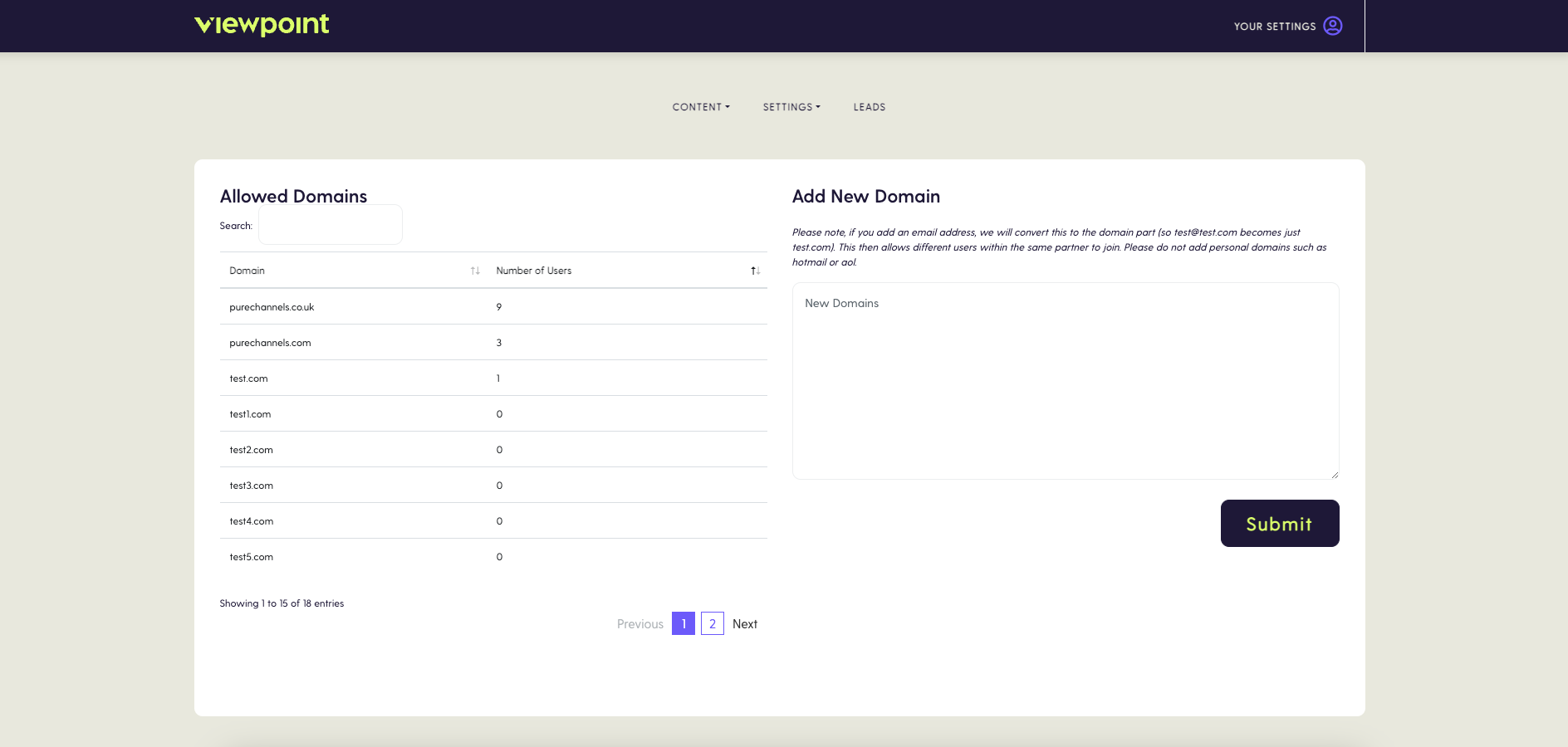This screenshot has height=747, width=1568.
Task: Select the test5.com domain
Action: (x=251, y=557)
